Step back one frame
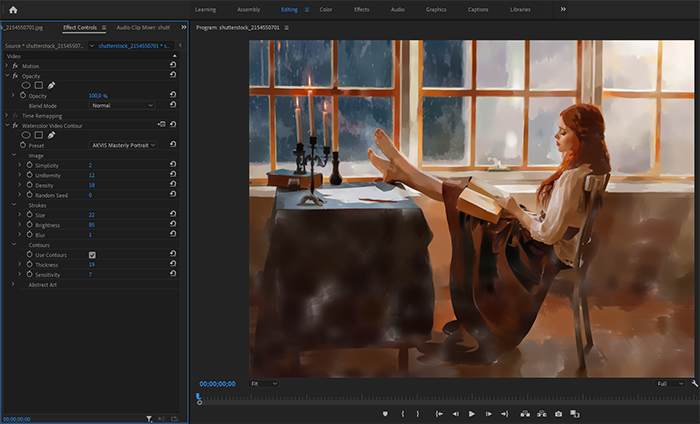 pos(456,414)
